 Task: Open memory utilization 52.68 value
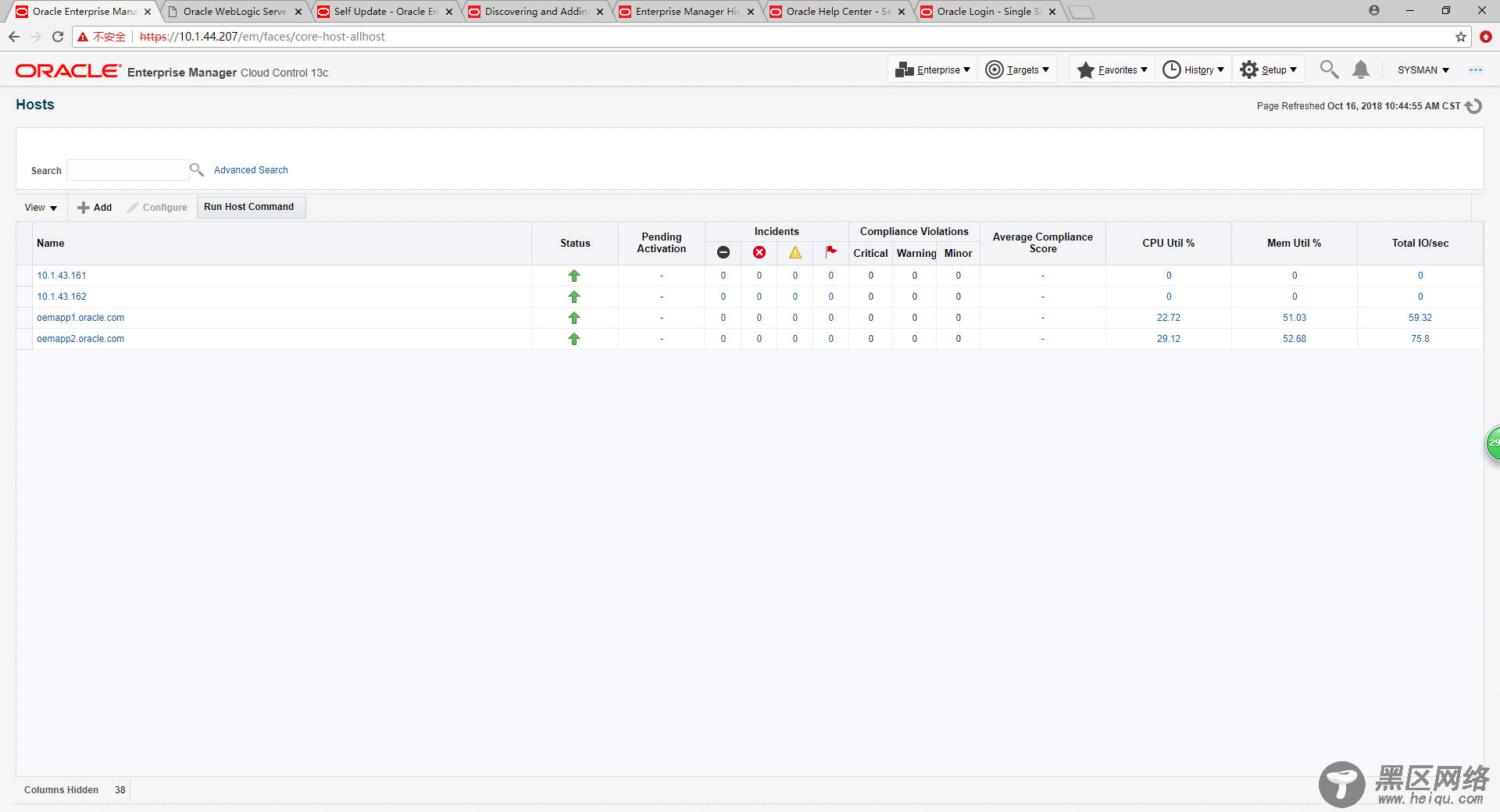(x=1295, y=339)
